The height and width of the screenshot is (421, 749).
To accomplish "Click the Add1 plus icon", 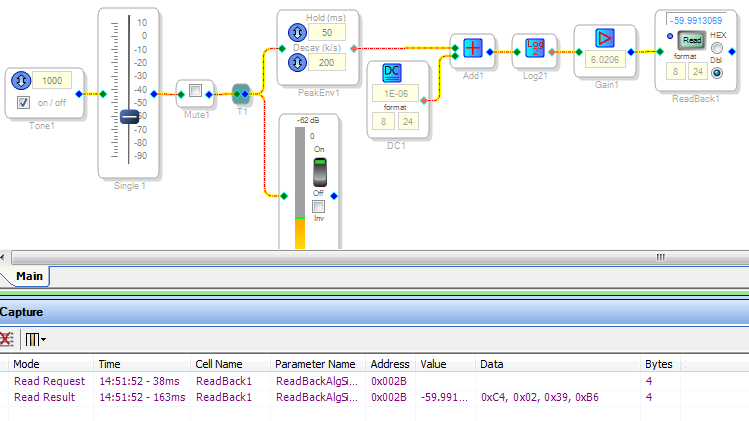I will [473, 48].
